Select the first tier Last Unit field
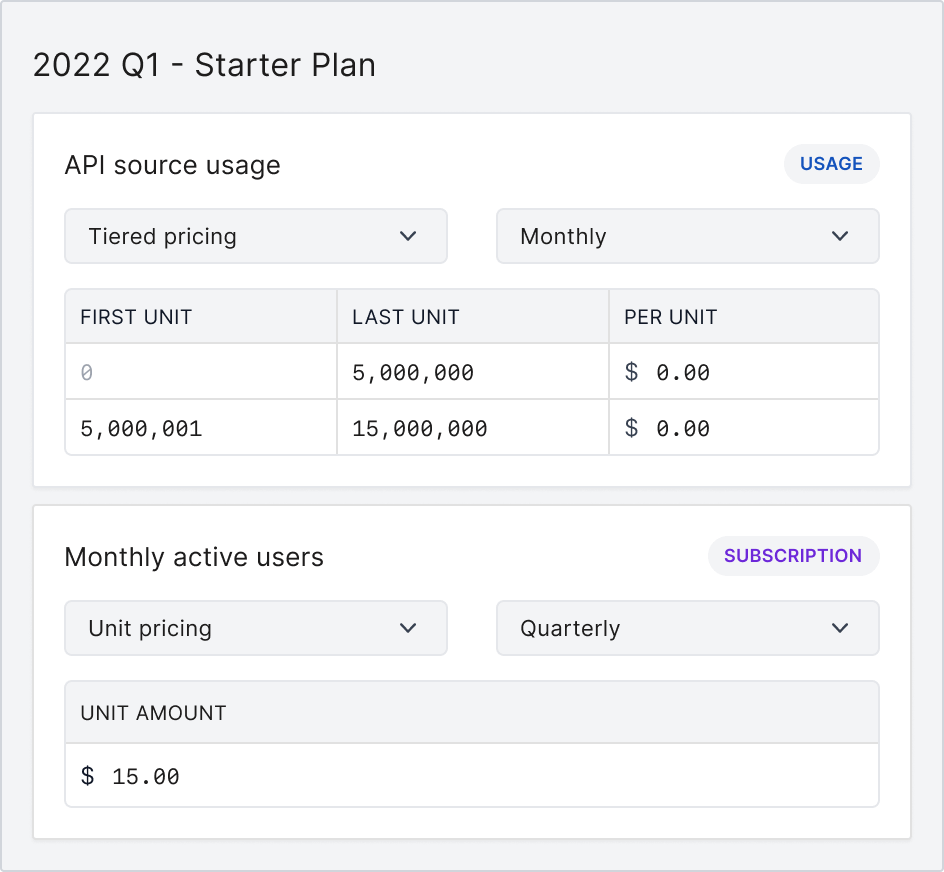Viewport: 944px width, 872px height. tap(472, 372)
